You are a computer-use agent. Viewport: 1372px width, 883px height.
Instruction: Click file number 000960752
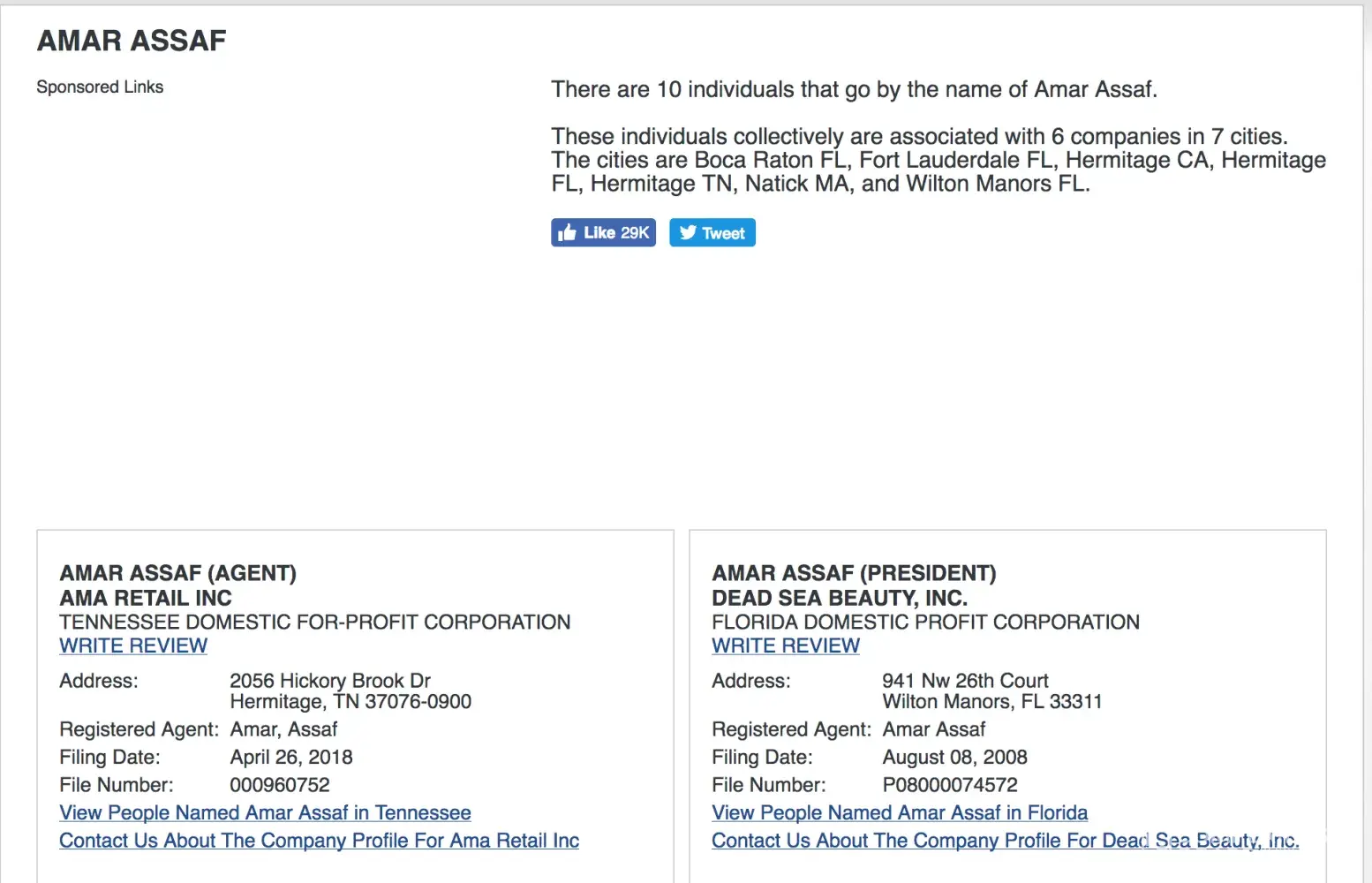pos(280,785)
